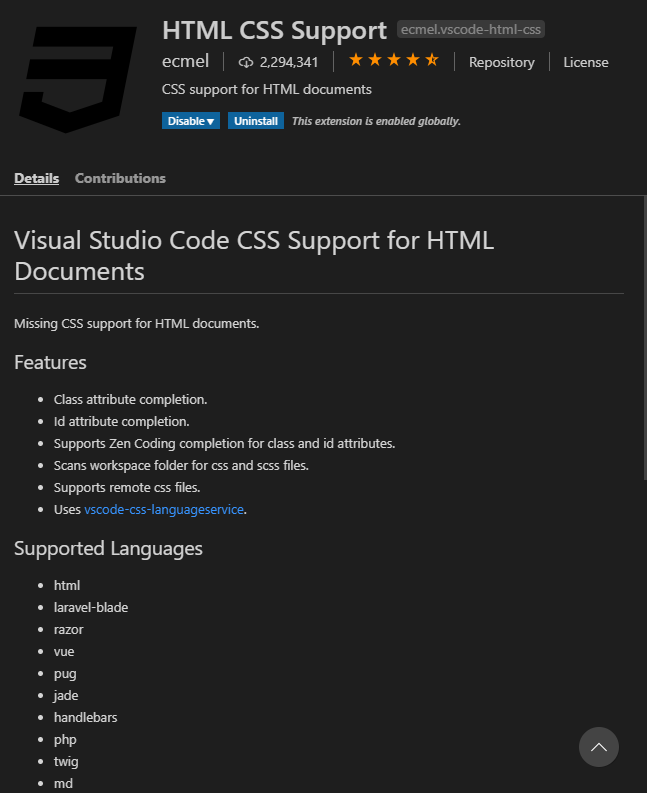Click the 2,294,341 install count
Viewport: 647px width, 793px height.
pos(289,62)
